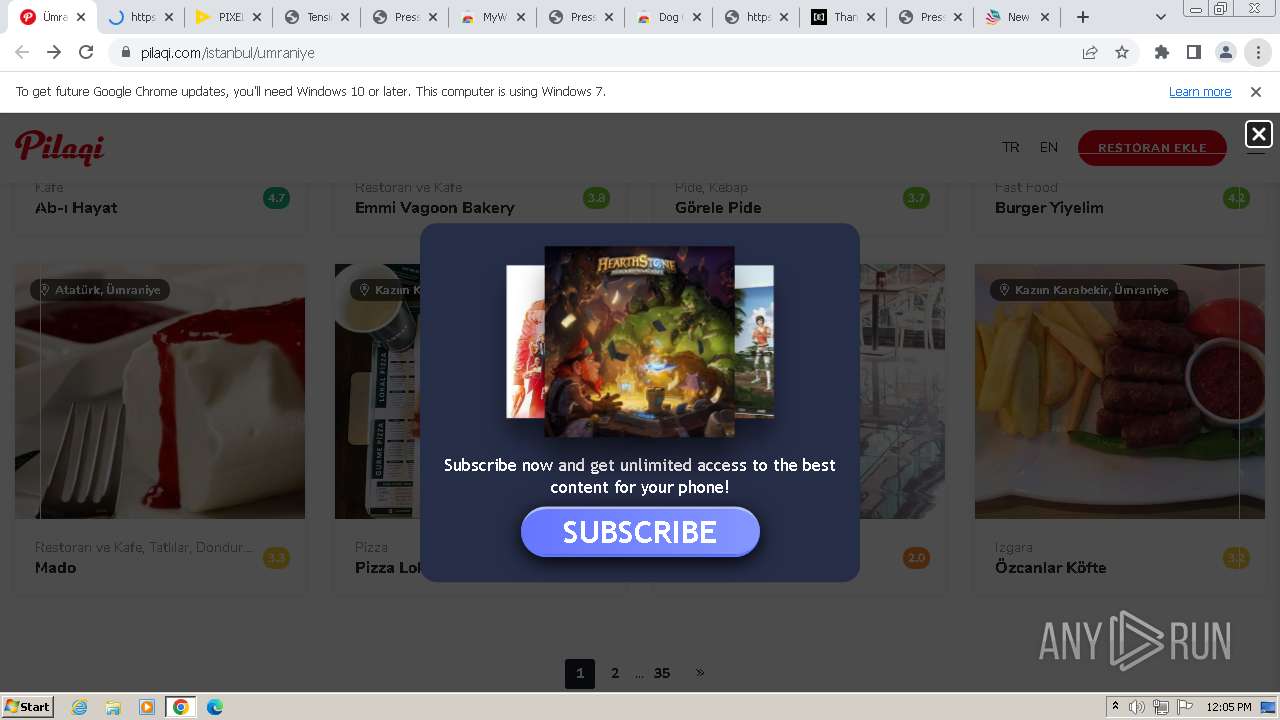Close the Ümraniye Pilaqi tab
Screen dimensions: 1280x720
pos(81,17)
